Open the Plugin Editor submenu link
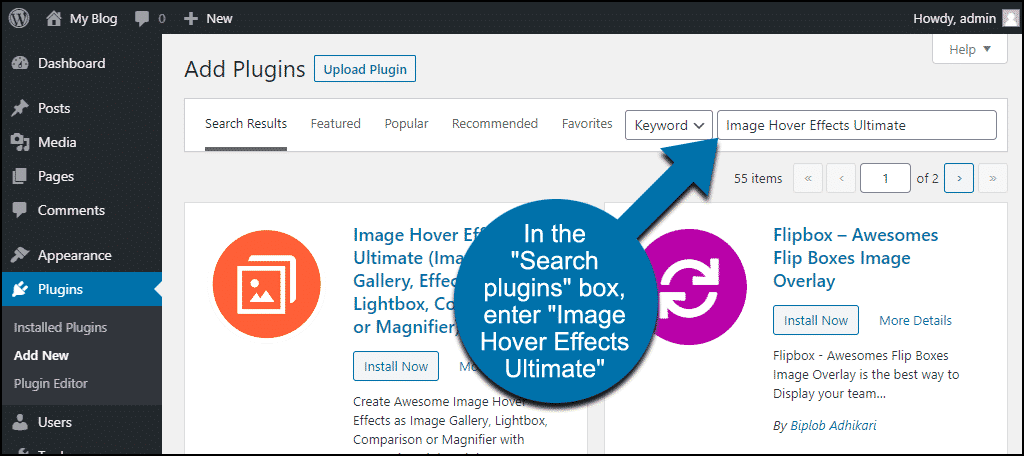 [50, 383]
